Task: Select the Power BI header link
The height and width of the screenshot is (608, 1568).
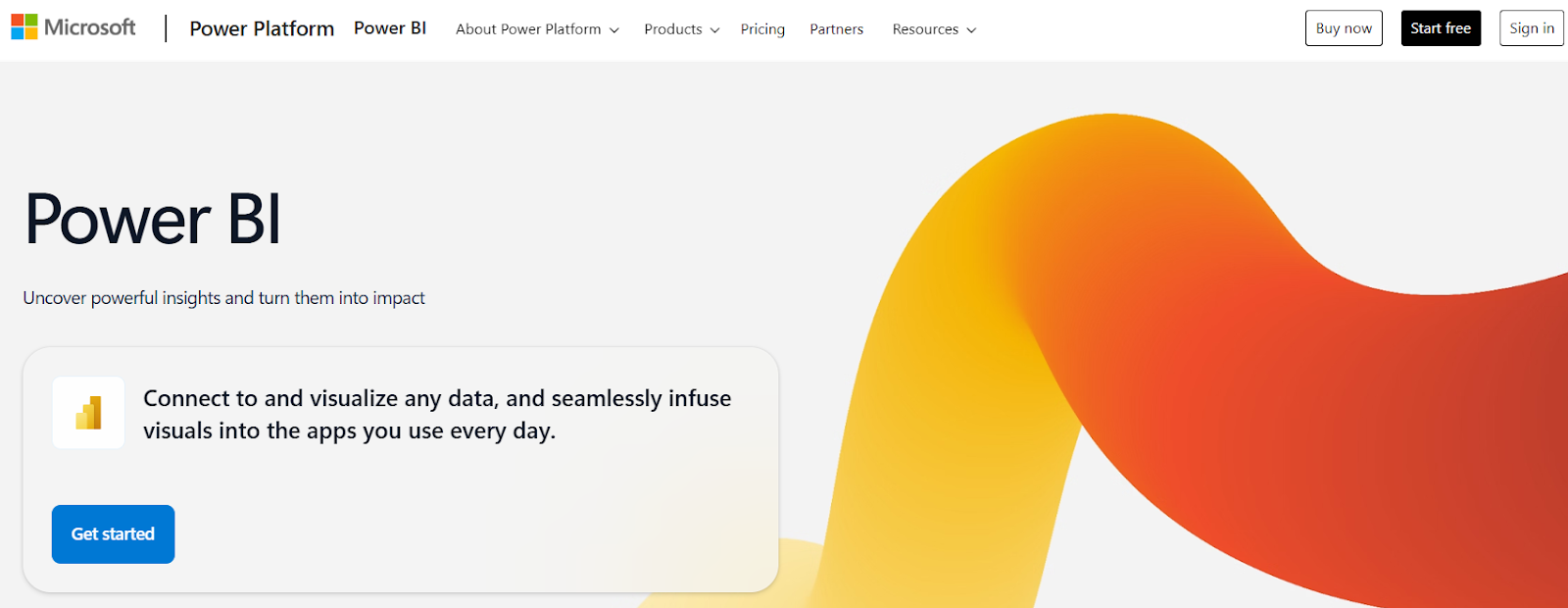Action: click(x=390, y=28)
